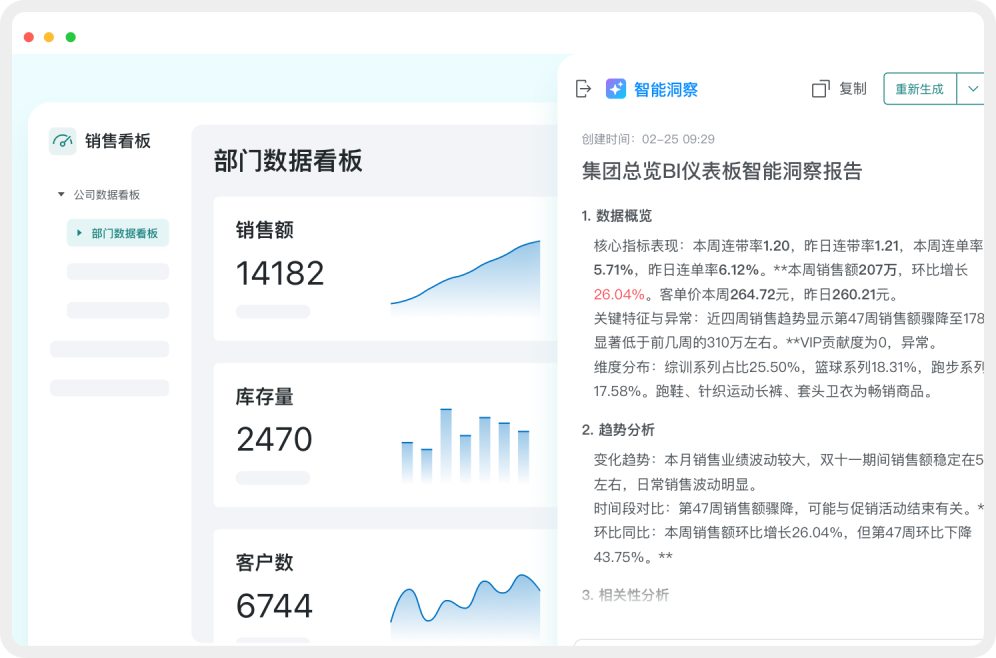Viewport: 996px width, 658px height.
Task: Click the 销售额 value 14182
Action: click(280, 273)
